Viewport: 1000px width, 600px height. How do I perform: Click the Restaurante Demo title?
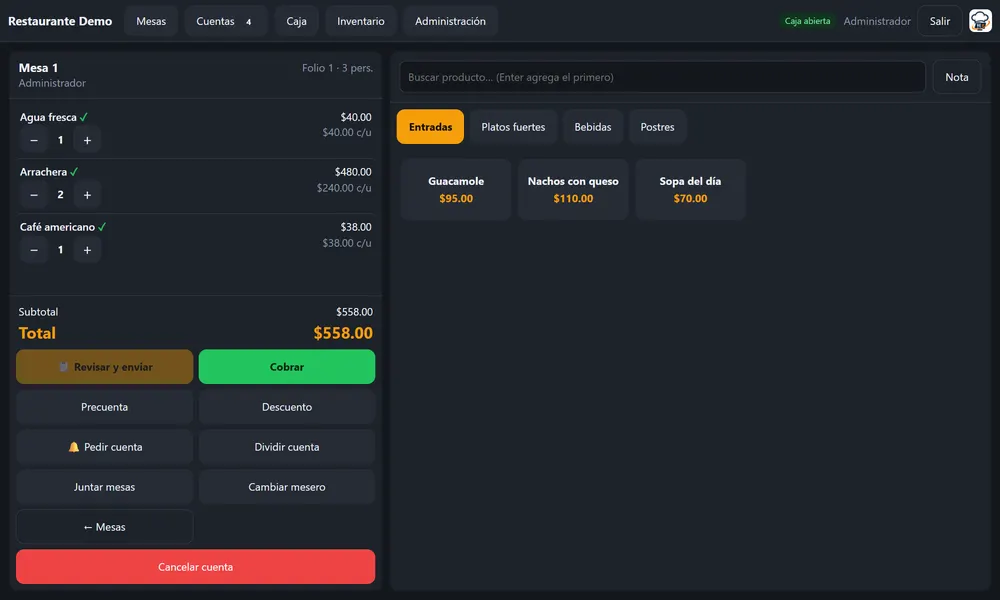coord(60,21)
